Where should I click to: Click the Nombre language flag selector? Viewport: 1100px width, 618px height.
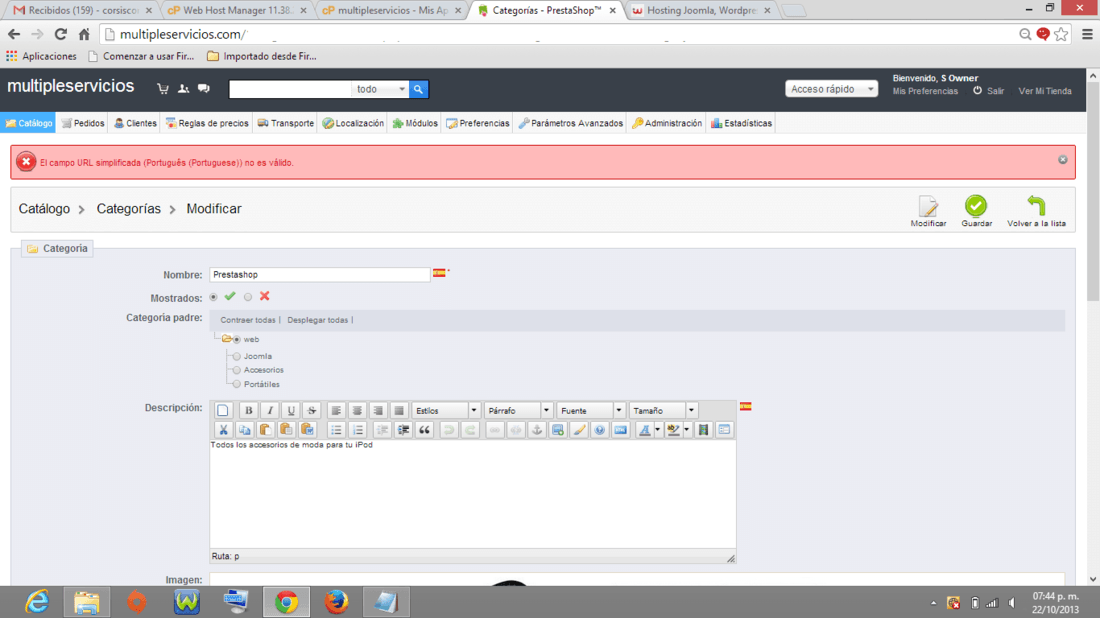point(439,273)
